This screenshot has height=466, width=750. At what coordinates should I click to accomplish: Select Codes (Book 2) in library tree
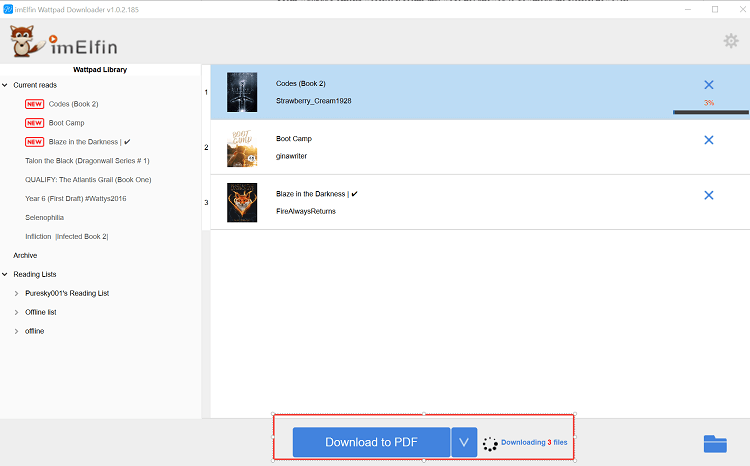pyautogui.click(x=73, y=104)
